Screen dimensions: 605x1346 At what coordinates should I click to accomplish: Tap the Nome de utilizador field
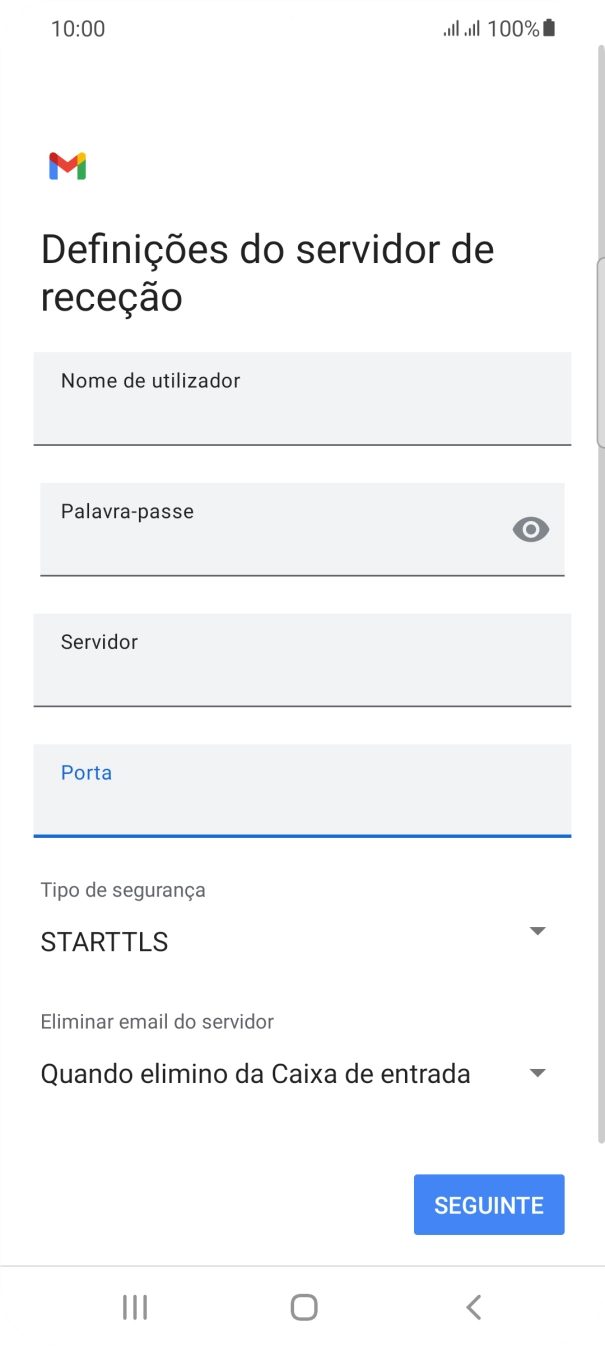coord(302,398)
